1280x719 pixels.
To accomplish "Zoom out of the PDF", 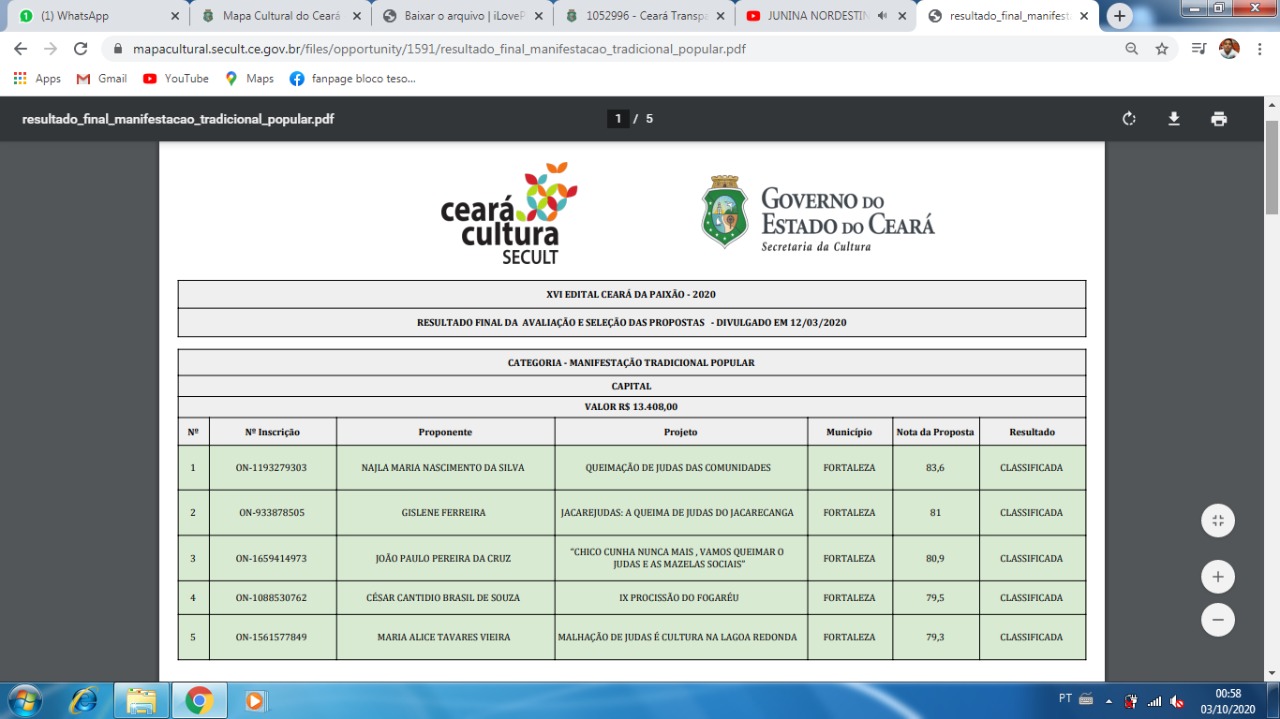I will pyautogui.click(x=1217, y=619).
